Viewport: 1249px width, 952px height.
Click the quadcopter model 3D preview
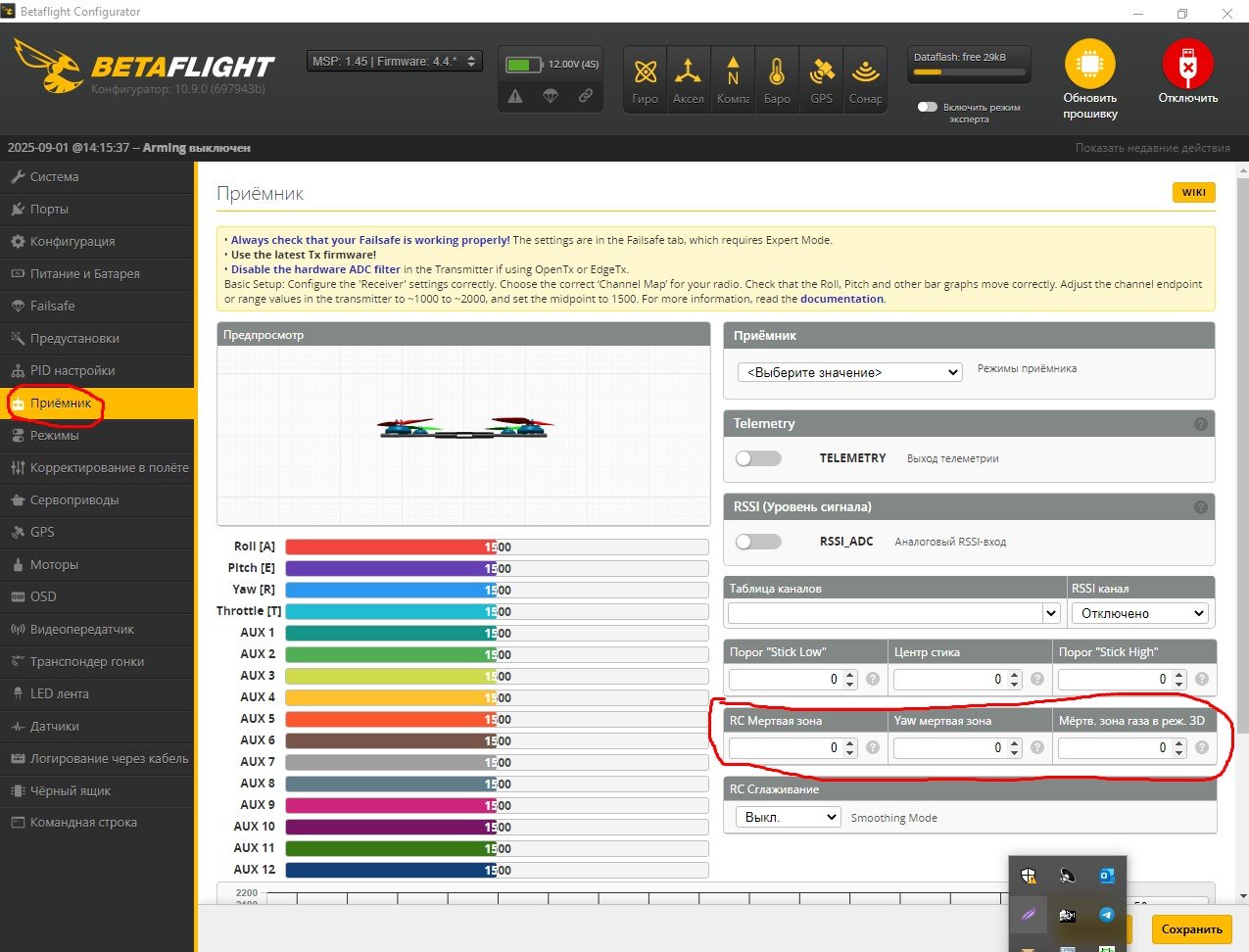click(464, 427)
